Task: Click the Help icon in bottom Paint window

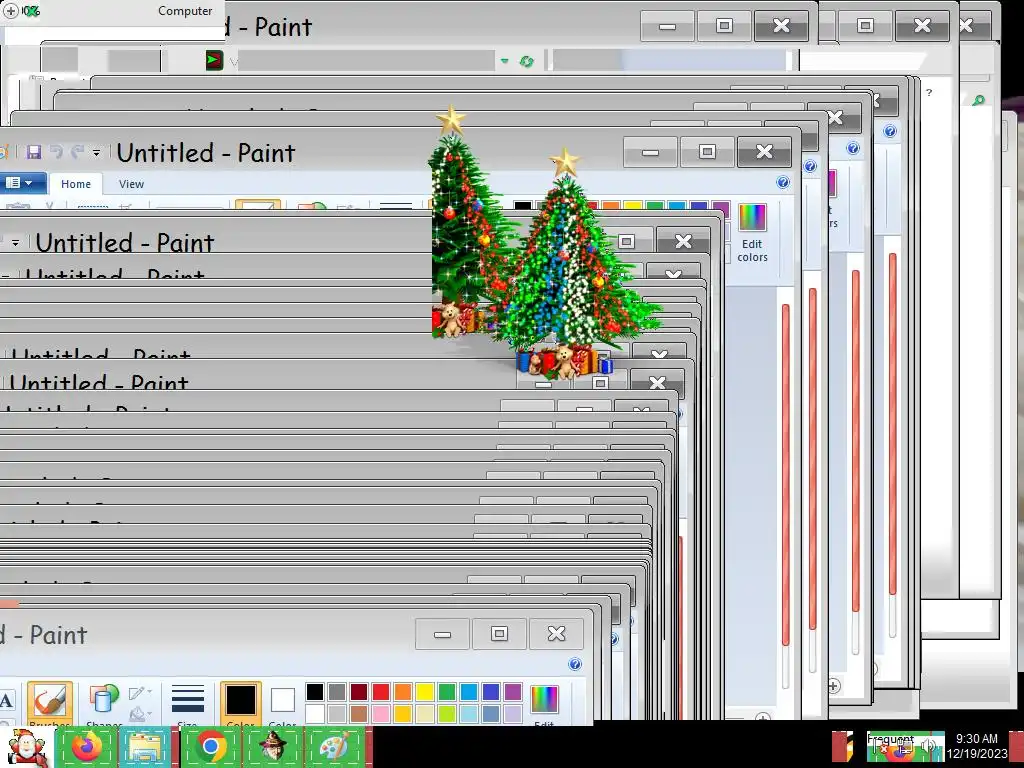Action: pyautogui.click(x=575, y=664)
